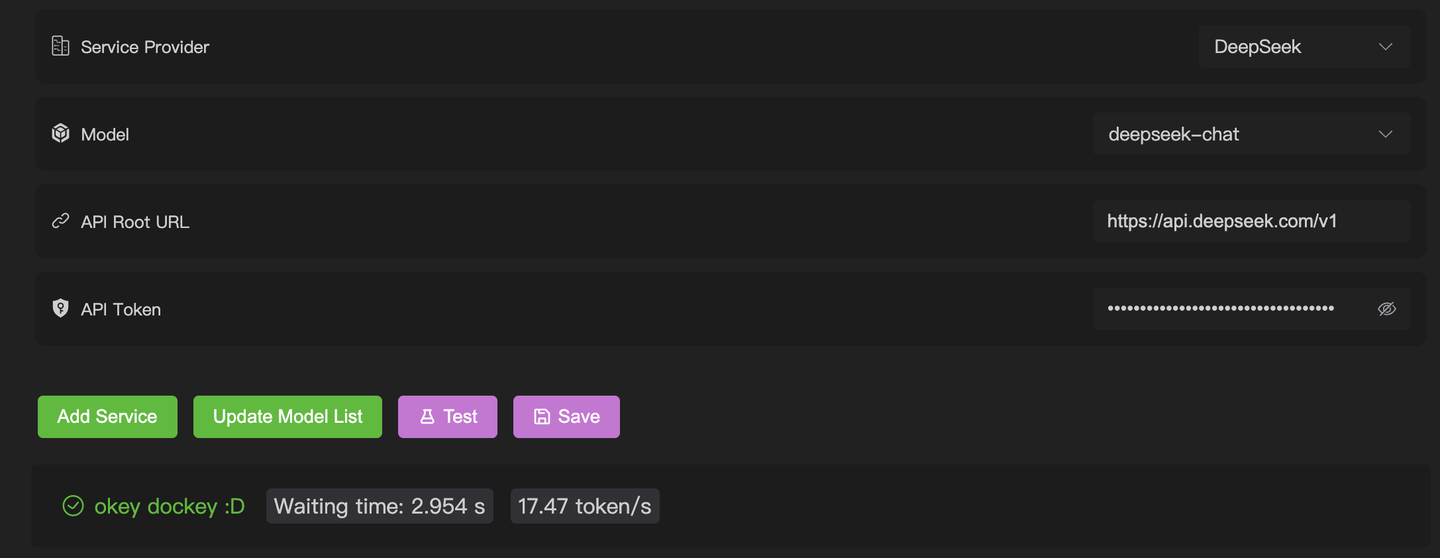Click the Update Model List button
The width and height of the screenshot is (1440, 558).
[287, 417]
